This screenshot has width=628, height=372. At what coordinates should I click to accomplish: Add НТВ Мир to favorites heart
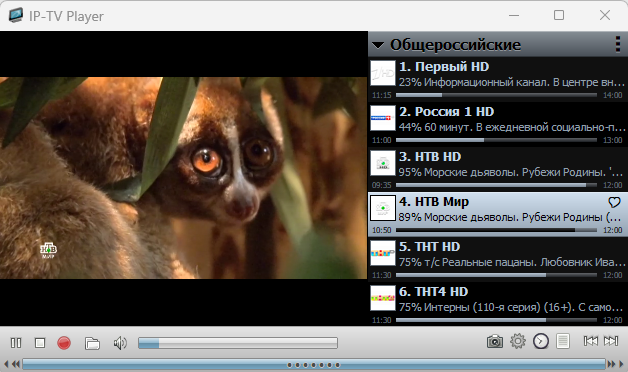[x=614, y=202]
